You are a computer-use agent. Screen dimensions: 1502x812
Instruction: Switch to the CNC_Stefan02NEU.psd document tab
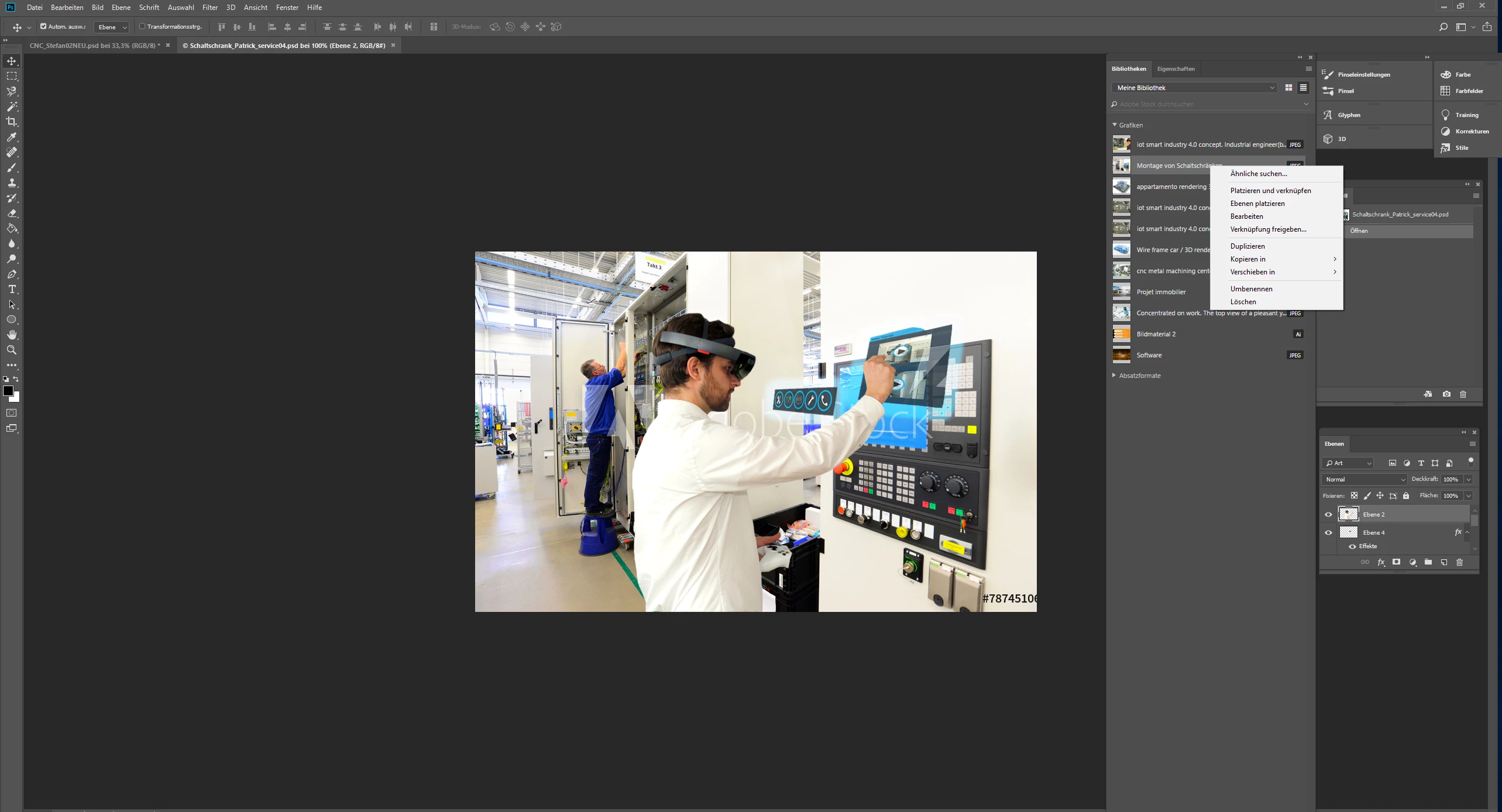pyautogui.click(x=94, y=45)
